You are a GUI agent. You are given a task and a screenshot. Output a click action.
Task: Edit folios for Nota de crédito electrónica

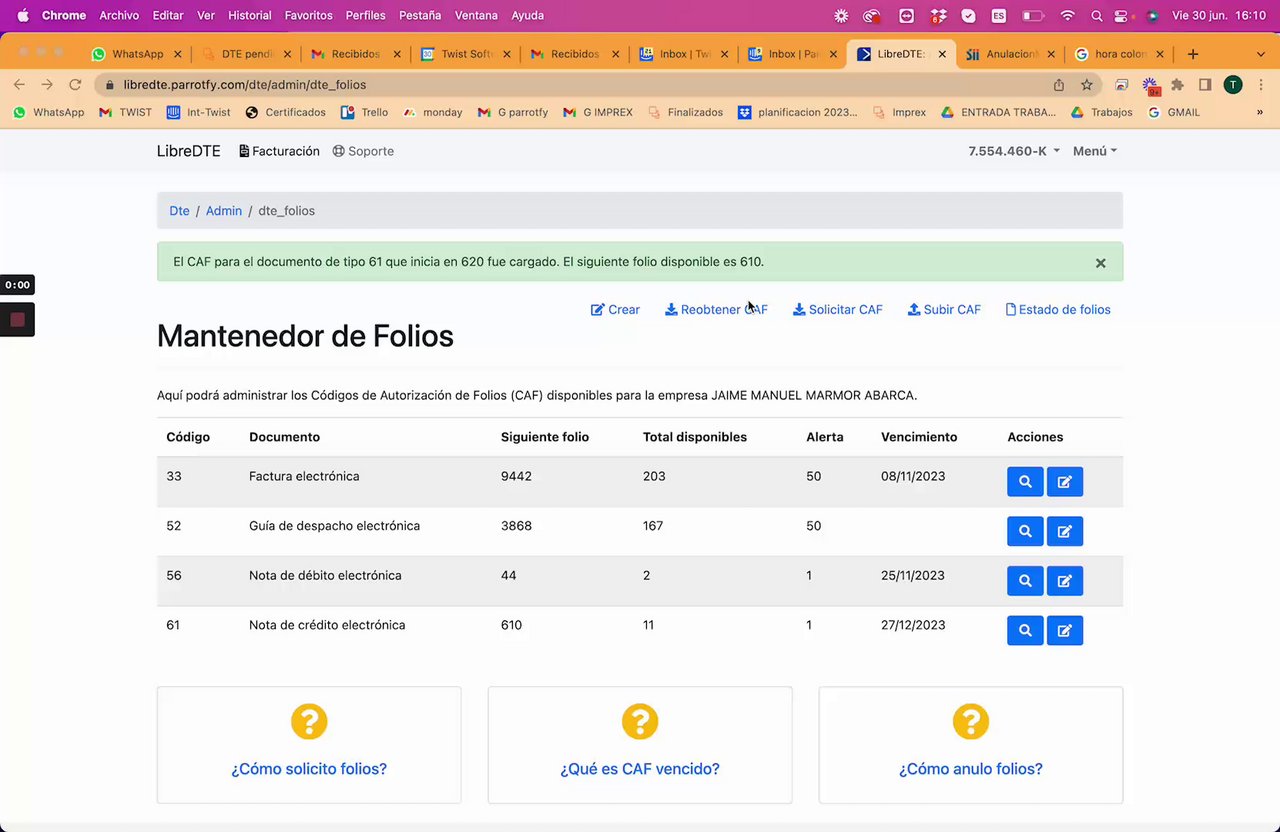coord(1065,630)
